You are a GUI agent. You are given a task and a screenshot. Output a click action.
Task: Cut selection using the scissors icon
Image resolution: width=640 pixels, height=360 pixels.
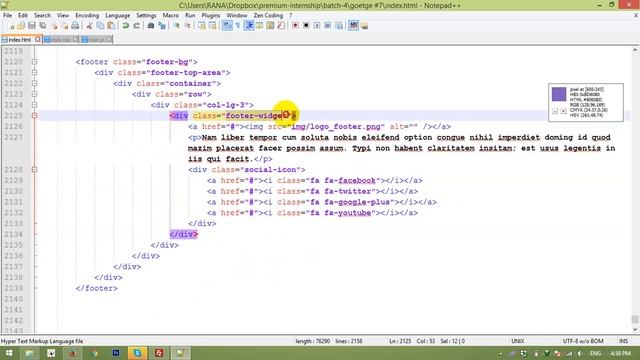[x=89, y=26]
